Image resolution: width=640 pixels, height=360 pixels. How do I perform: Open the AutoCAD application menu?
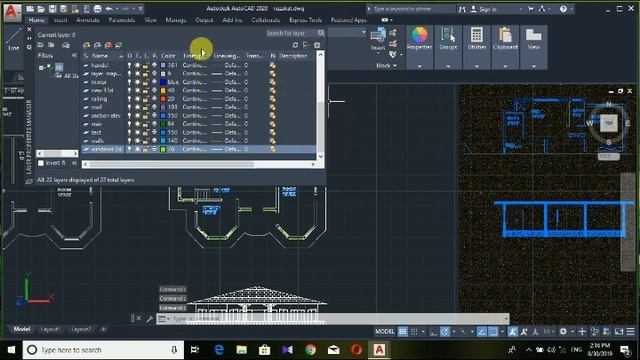coord(12,12)
